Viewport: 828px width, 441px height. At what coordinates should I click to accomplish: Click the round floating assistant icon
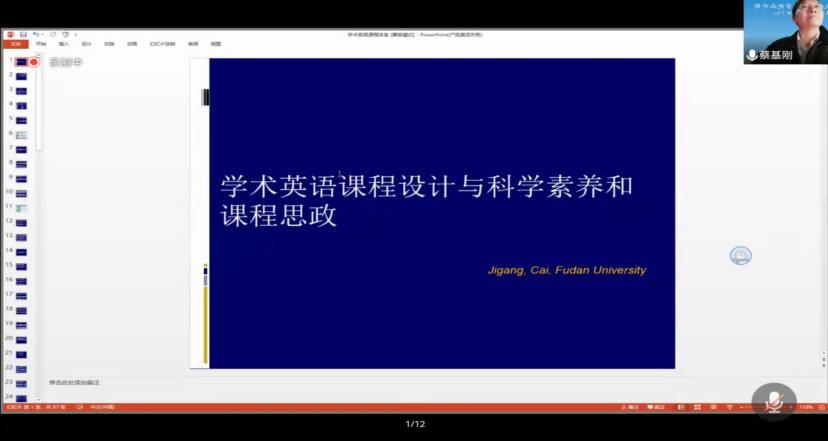point(740,256)
